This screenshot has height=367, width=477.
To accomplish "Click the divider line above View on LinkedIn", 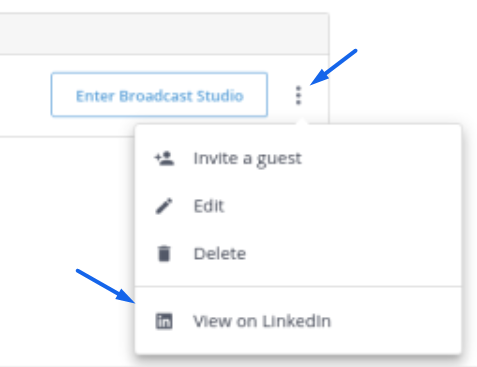I will pos(298,286).
